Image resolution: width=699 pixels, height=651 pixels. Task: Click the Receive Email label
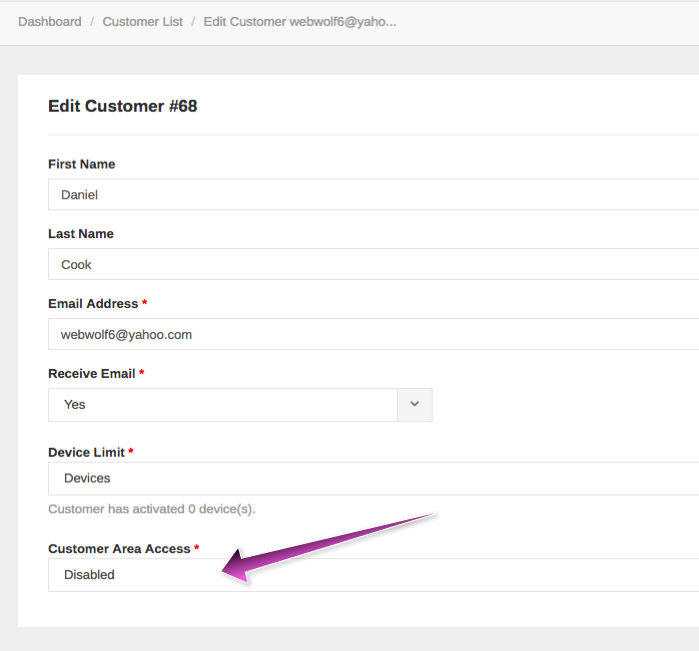[92, 374]
